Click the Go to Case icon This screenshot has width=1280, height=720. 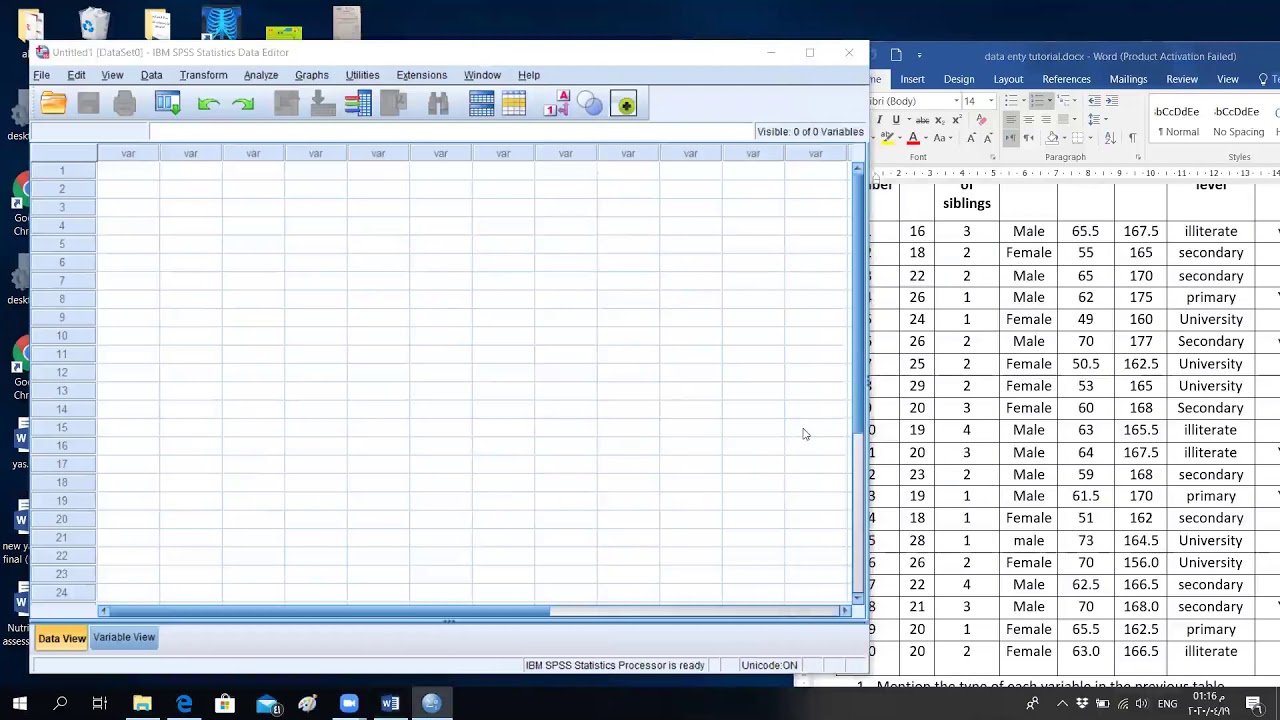pyautogui.click(x=286, y=103)
